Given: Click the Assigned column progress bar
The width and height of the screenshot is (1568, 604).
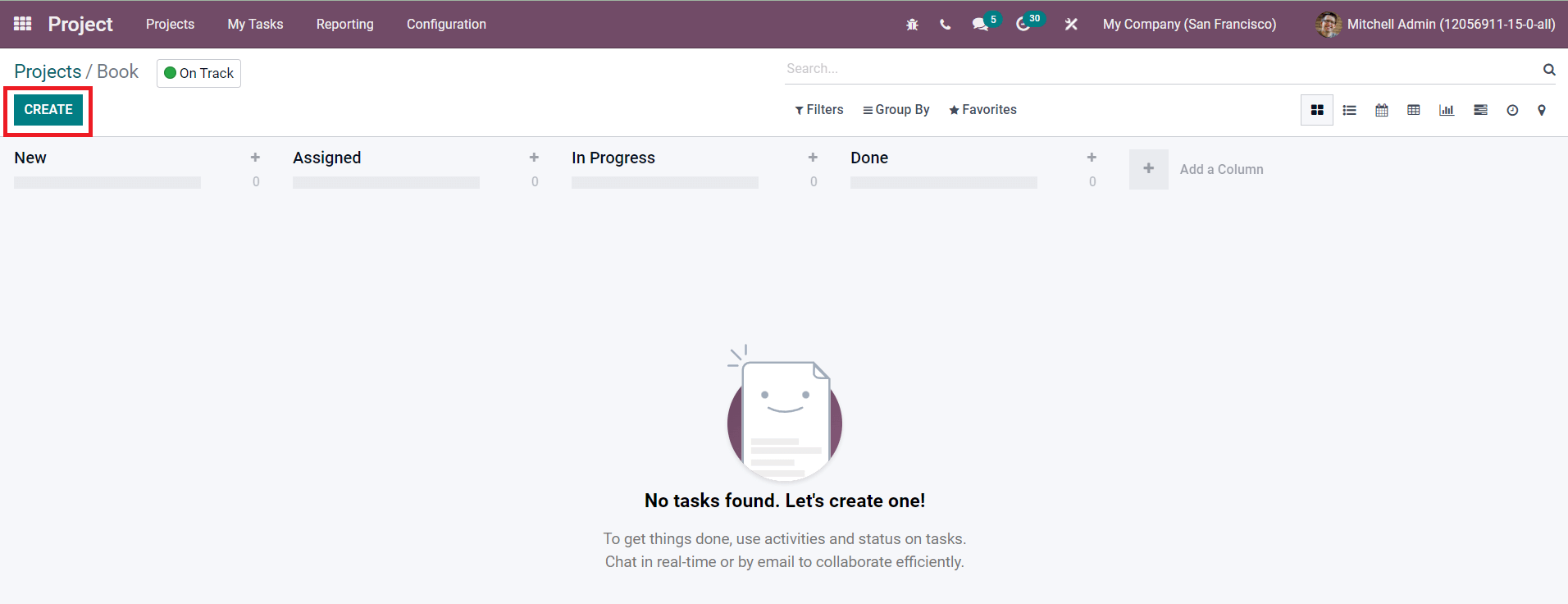Looking at the screenshot, I should [x=386, y=182].
